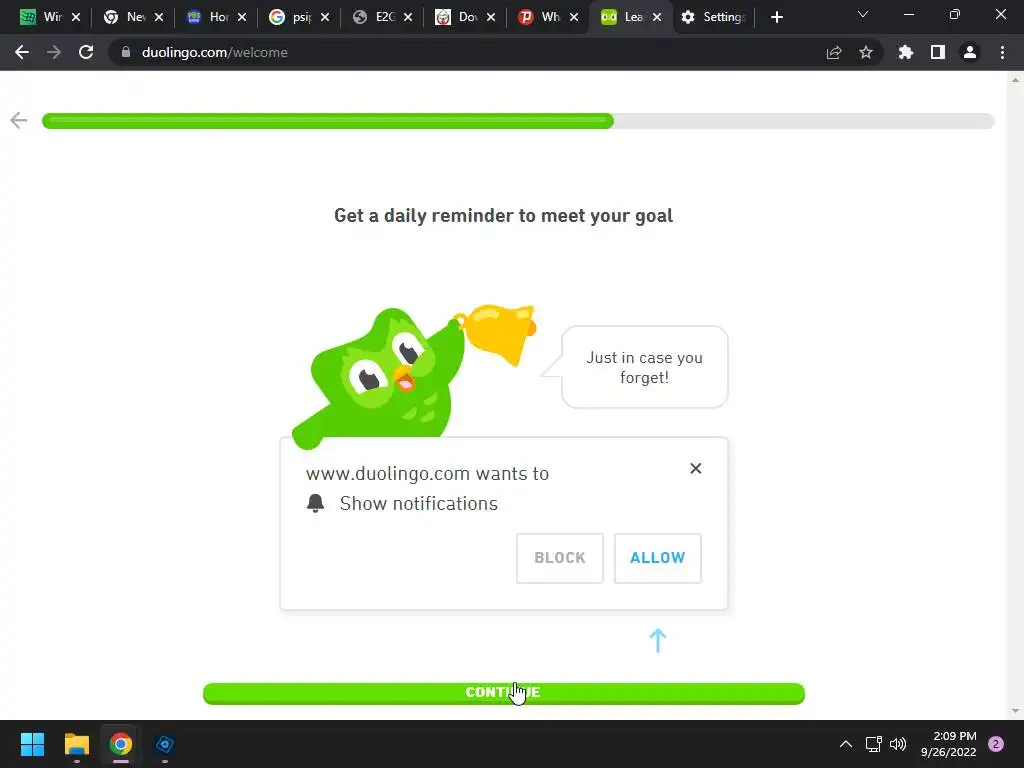Click the Chrome taskbar icon

121,744
